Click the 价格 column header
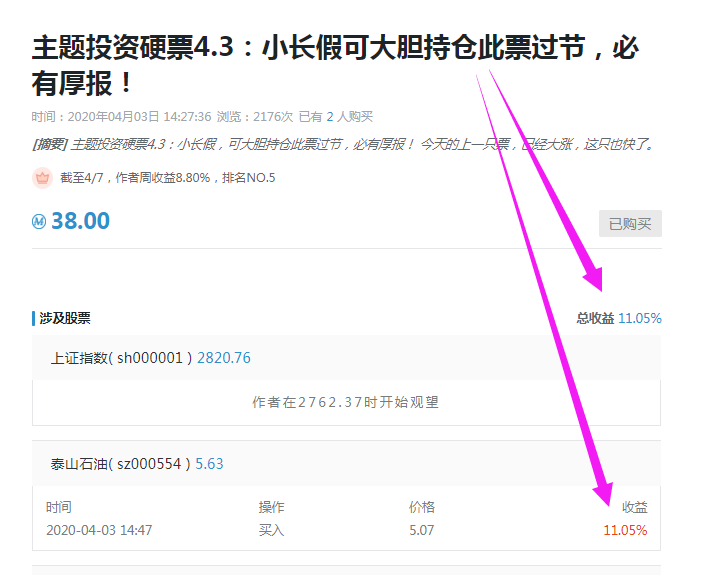The image size is (723, 575). pyautogui.click(x=421, y=507)
